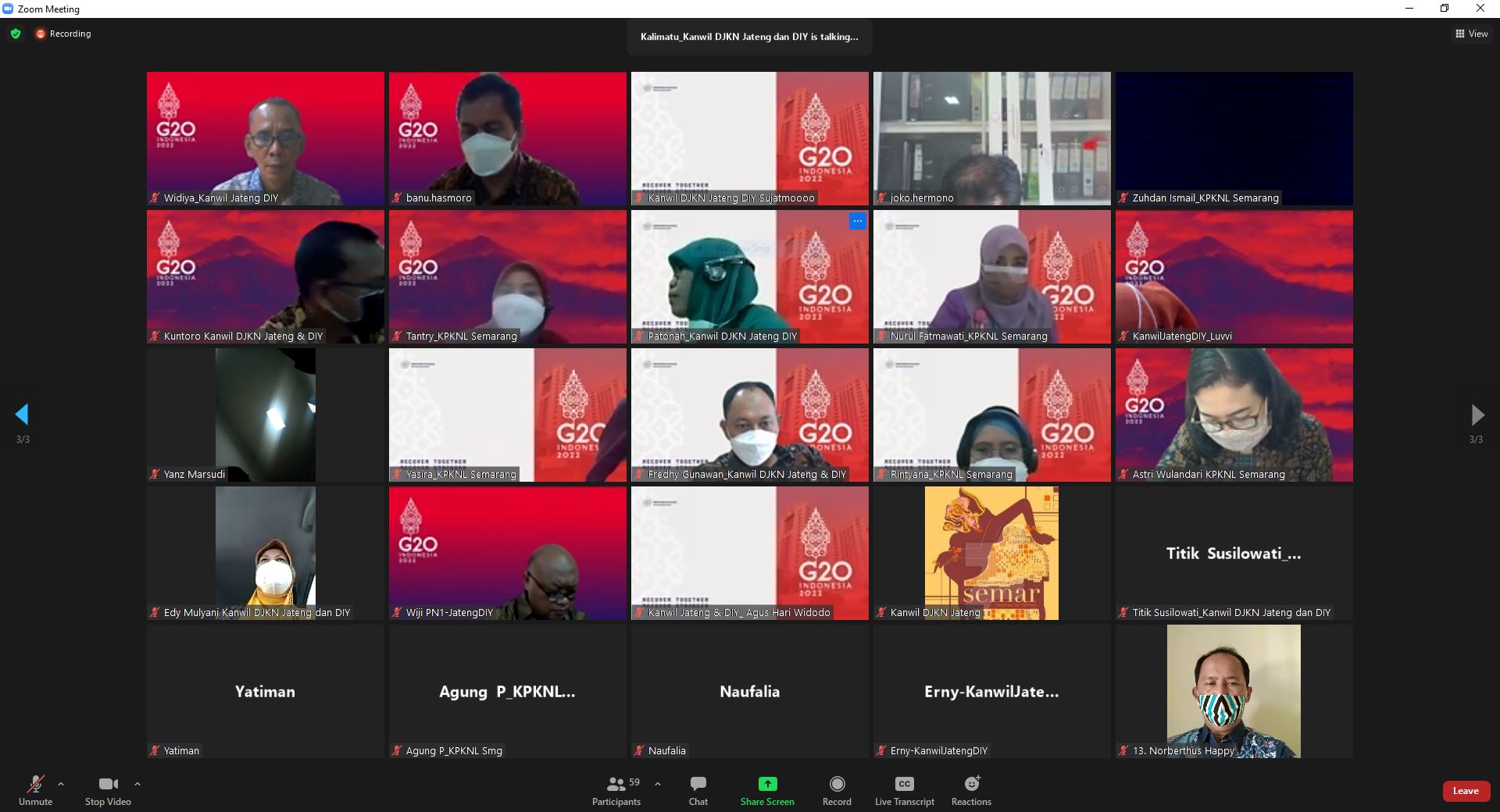
Task: Leave the meeting
Action: click(x=1465, y=791)
